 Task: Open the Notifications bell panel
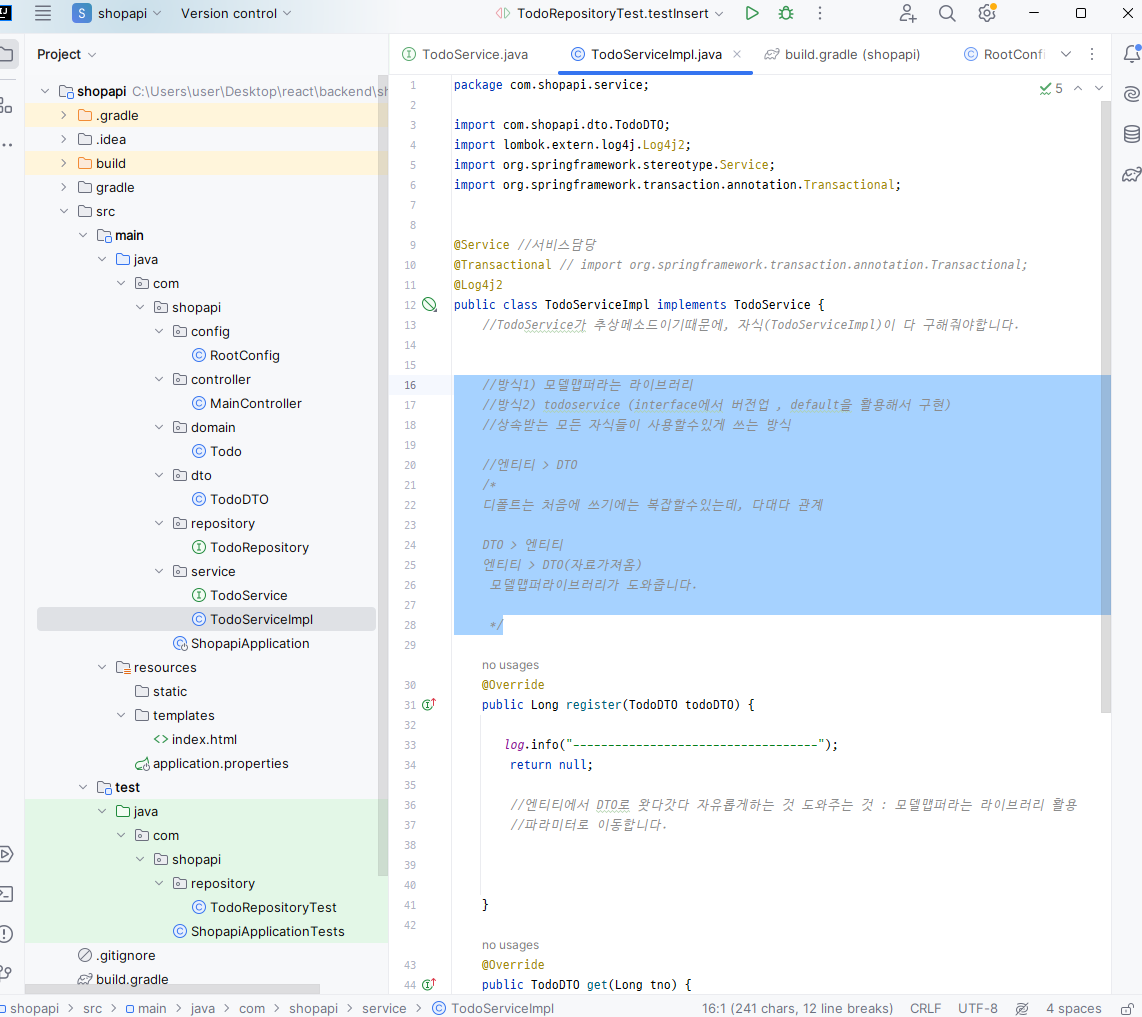coord(1132,54)
